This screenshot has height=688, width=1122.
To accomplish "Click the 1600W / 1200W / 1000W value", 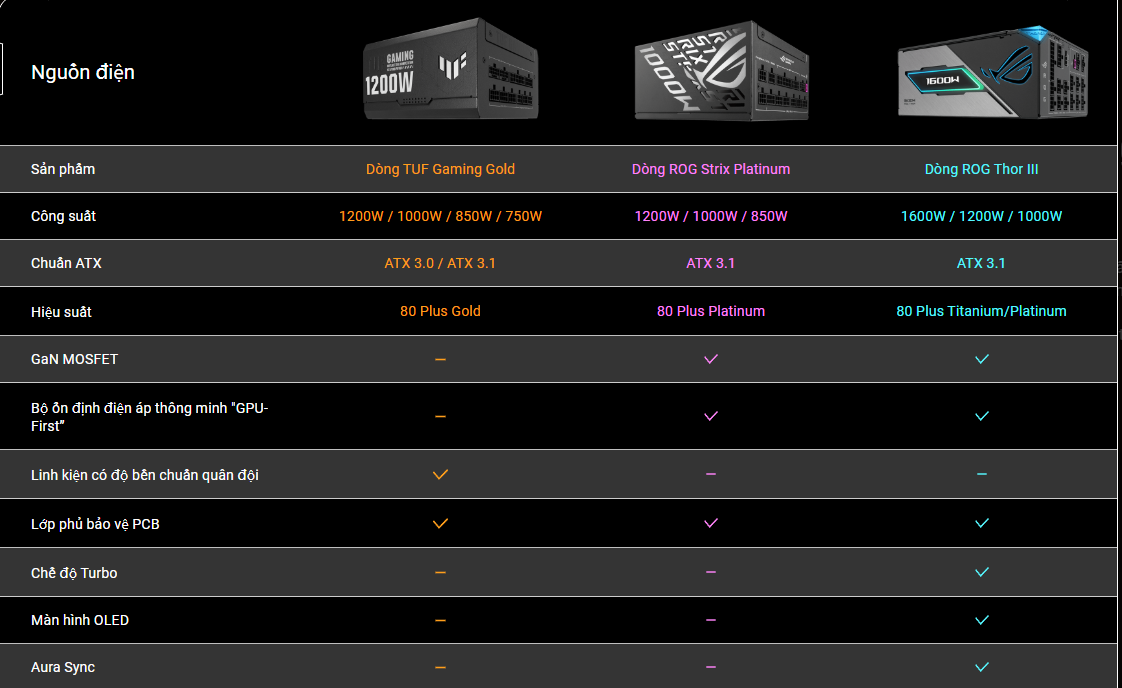I will (981, 216).
